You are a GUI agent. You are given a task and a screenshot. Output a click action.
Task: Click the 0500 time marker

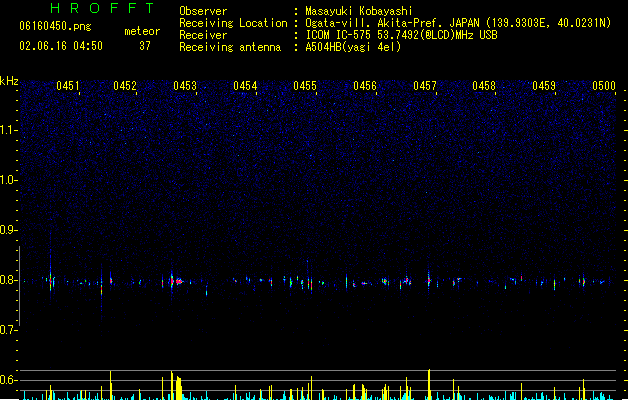click(604, 86)
